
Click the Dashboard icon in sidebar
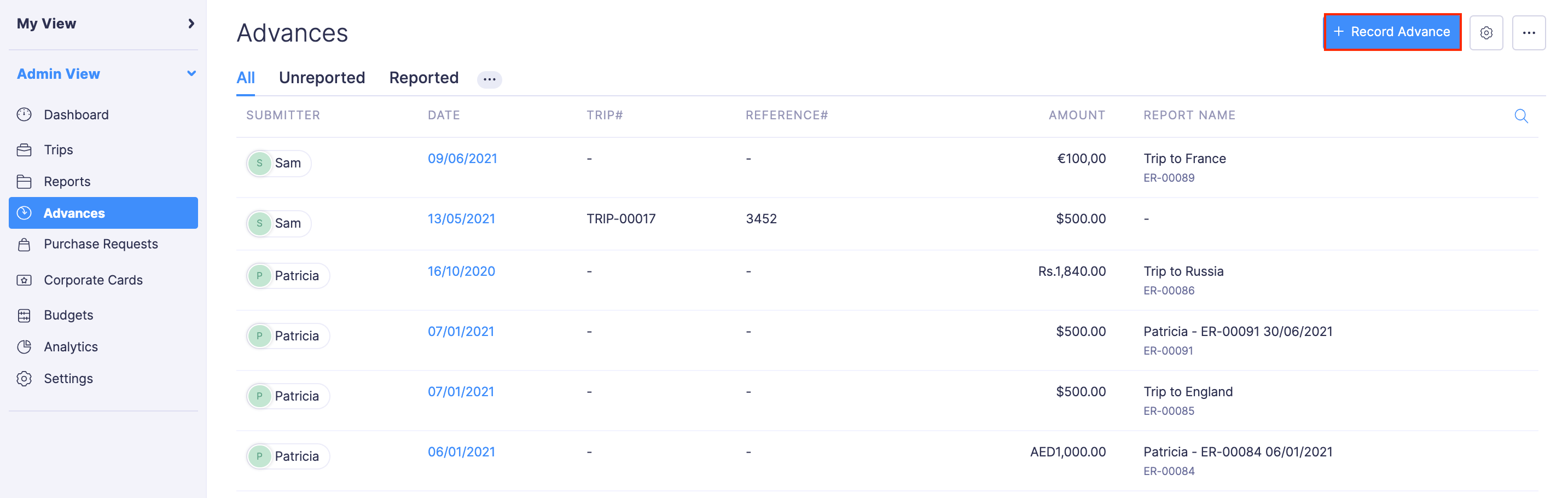click(x=25, y=114)
